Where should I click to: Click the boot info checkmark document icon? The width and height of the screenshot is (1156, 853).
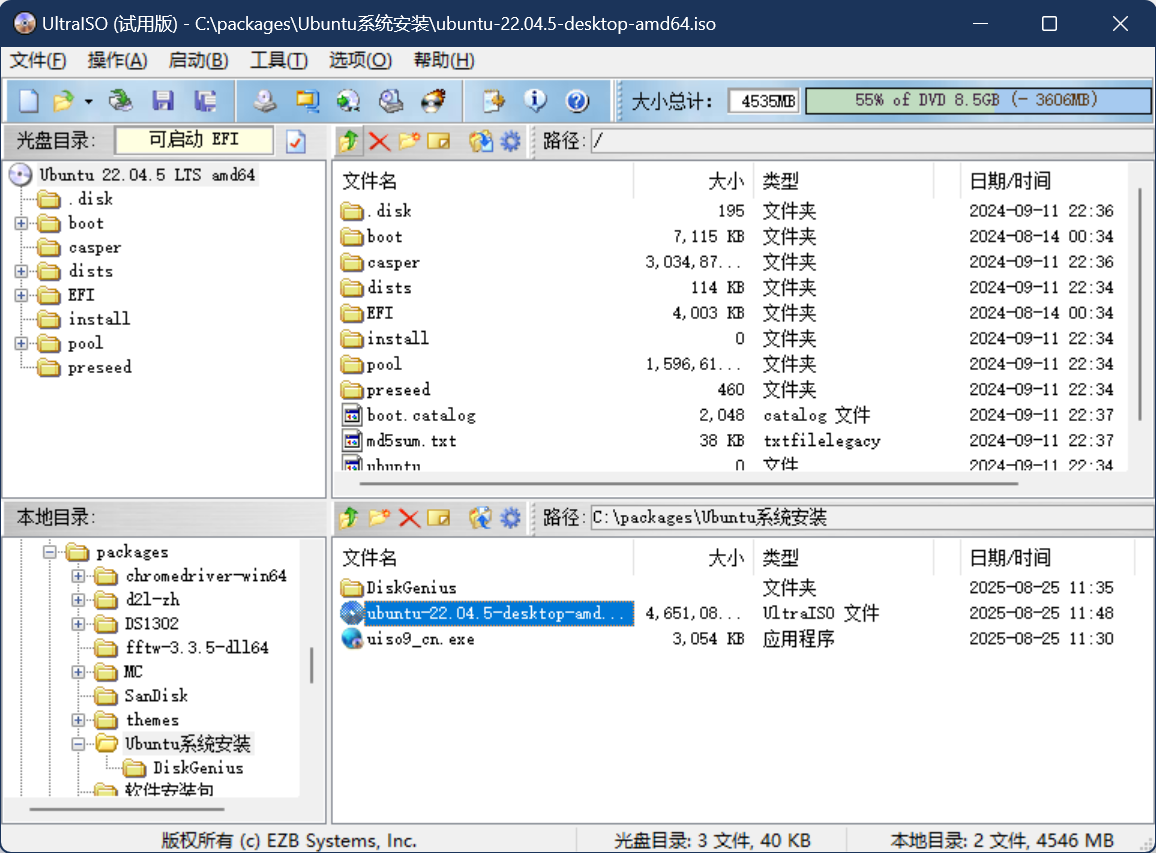point(296,140)
